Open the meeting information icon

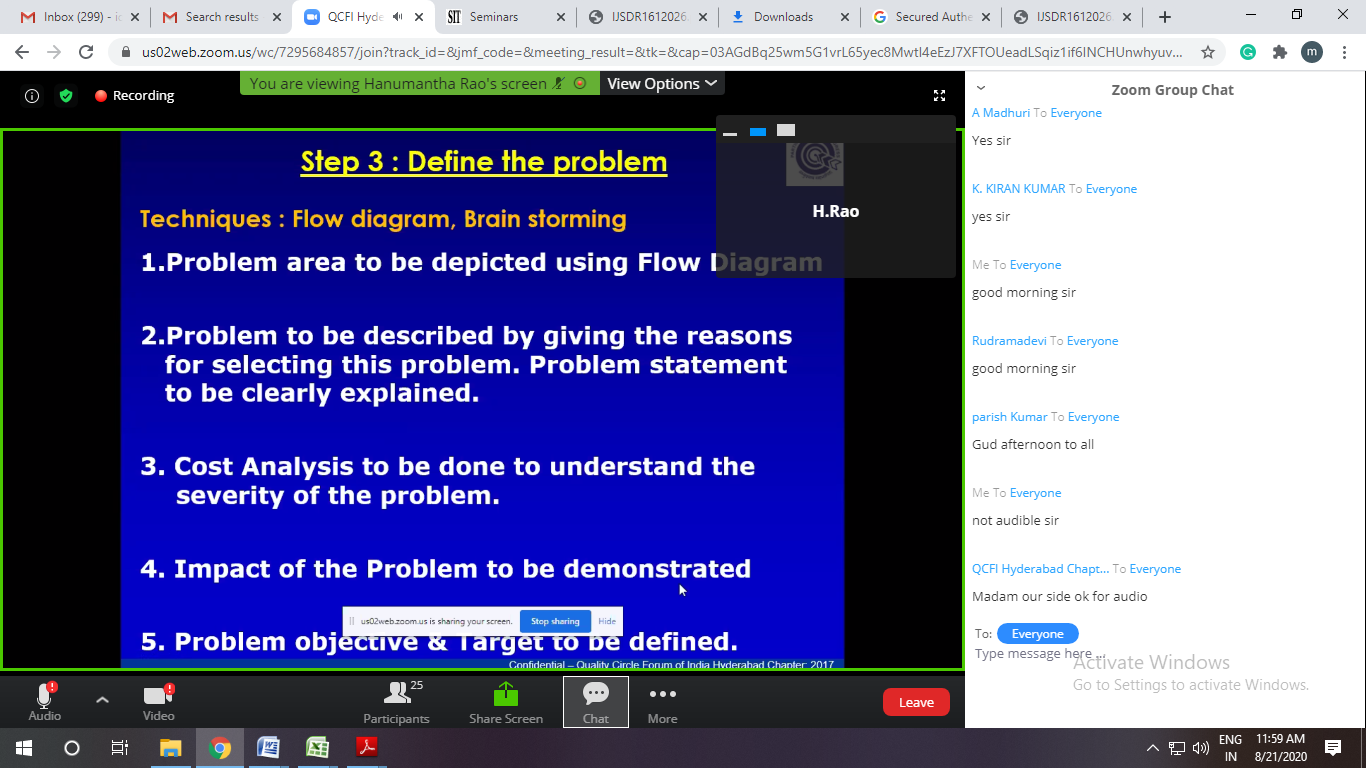[x=32, y=96]
